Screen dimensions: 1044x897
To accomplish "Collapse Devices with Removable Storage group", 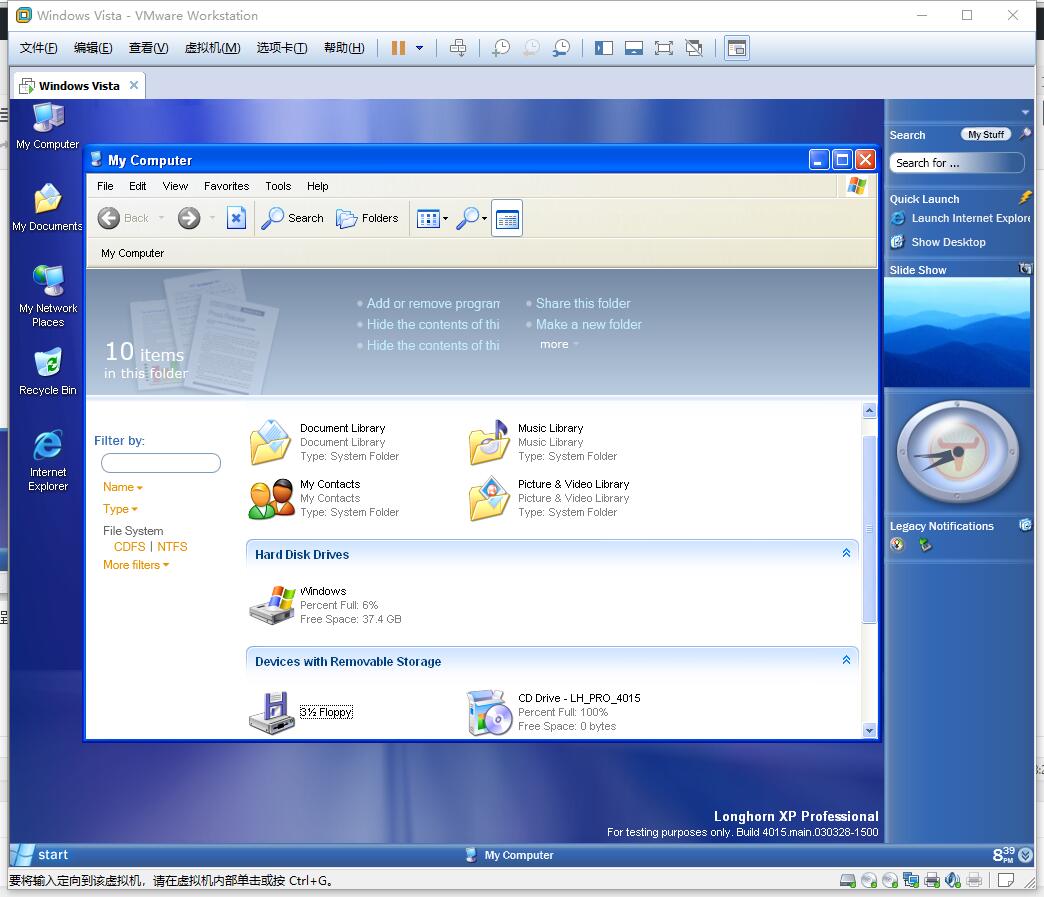I will [x=846, y=660].
